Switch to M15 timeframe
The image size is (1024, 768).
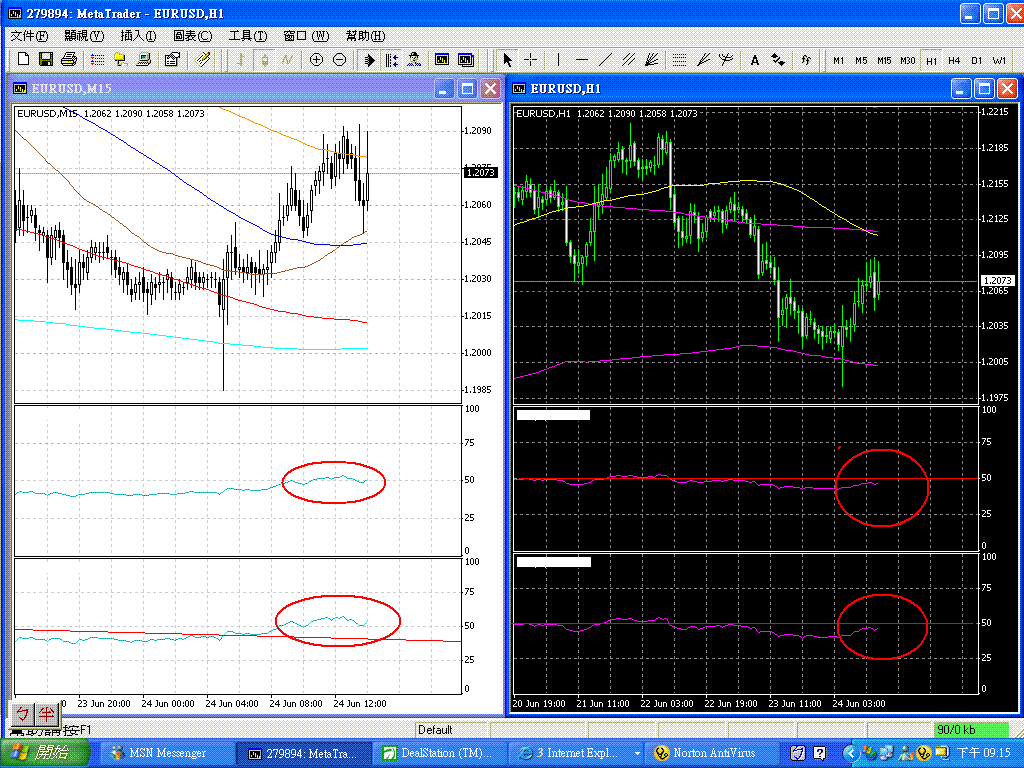(x=884, y=60)
